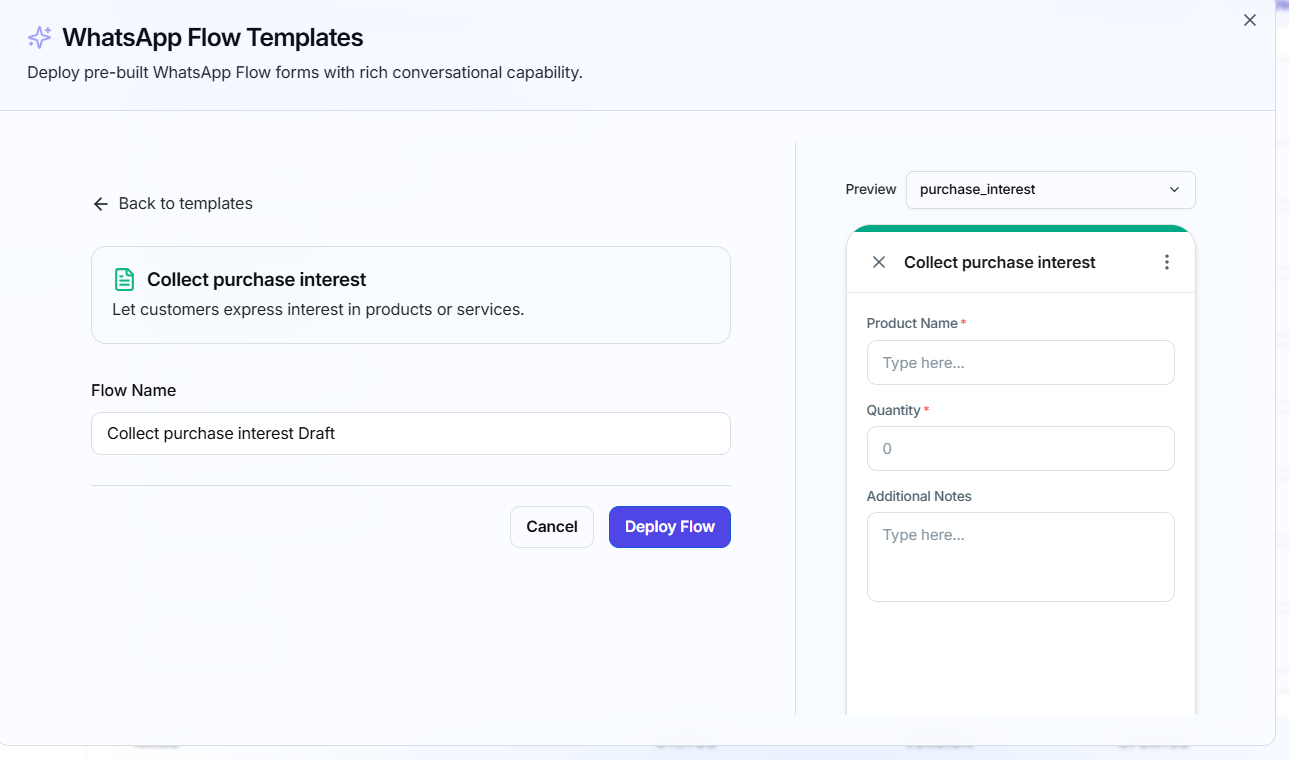Screen dimensions: 1289x760
Task: Click inside the Additional Notes text area
Action: coord(1021,557)
